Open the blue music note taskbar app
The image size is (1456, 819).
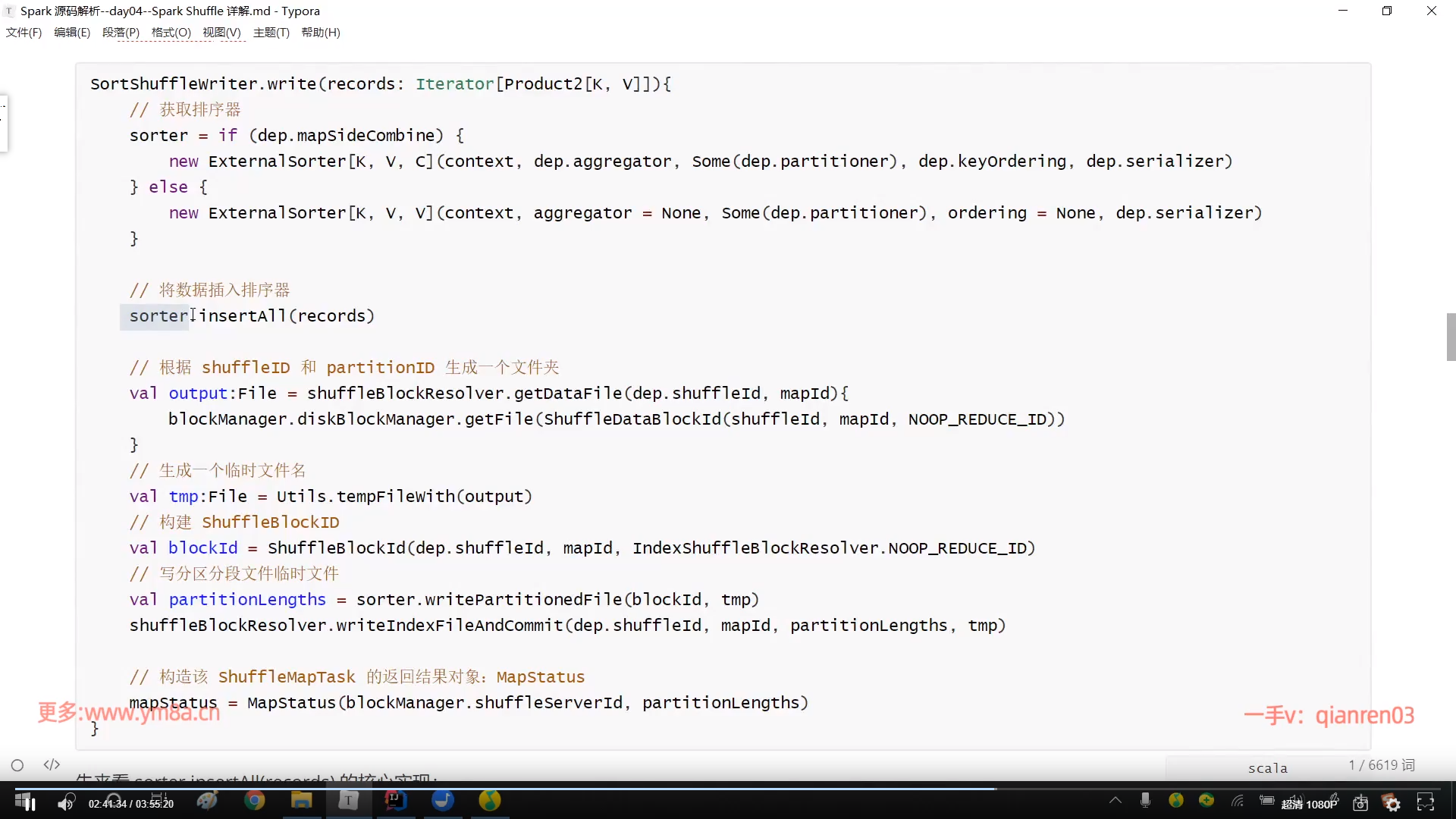pyautogui.click(x=443, y=800)
